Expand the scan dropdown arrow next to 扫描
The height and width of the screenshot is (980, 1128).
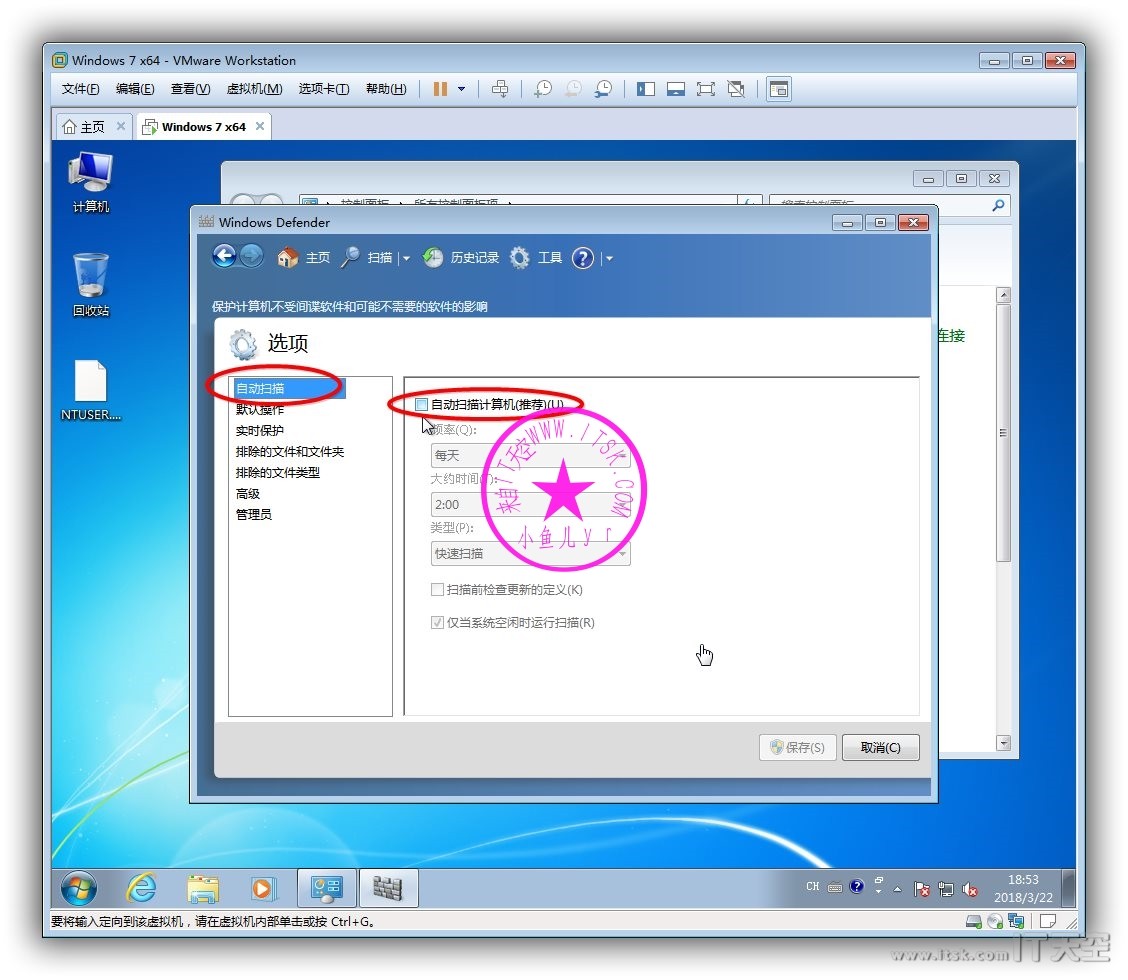406,259
